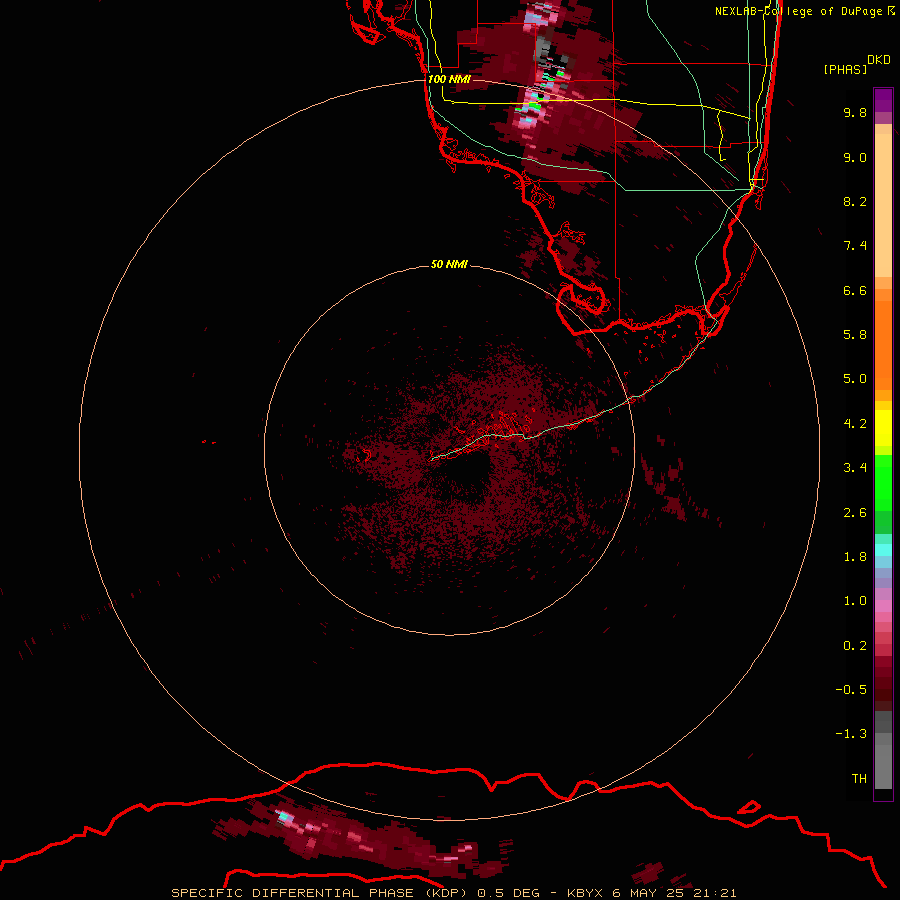Click the KBYX station identifier in caption
Image resolution: width=900 pixels, height=900 pixels.
tap(584, 893)
